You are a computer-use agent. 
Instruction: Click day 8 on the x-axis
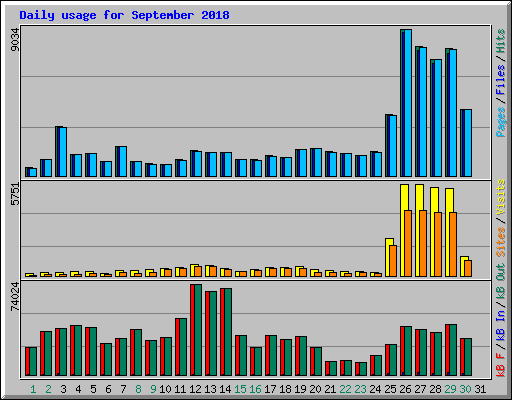[x=138, y=389]
